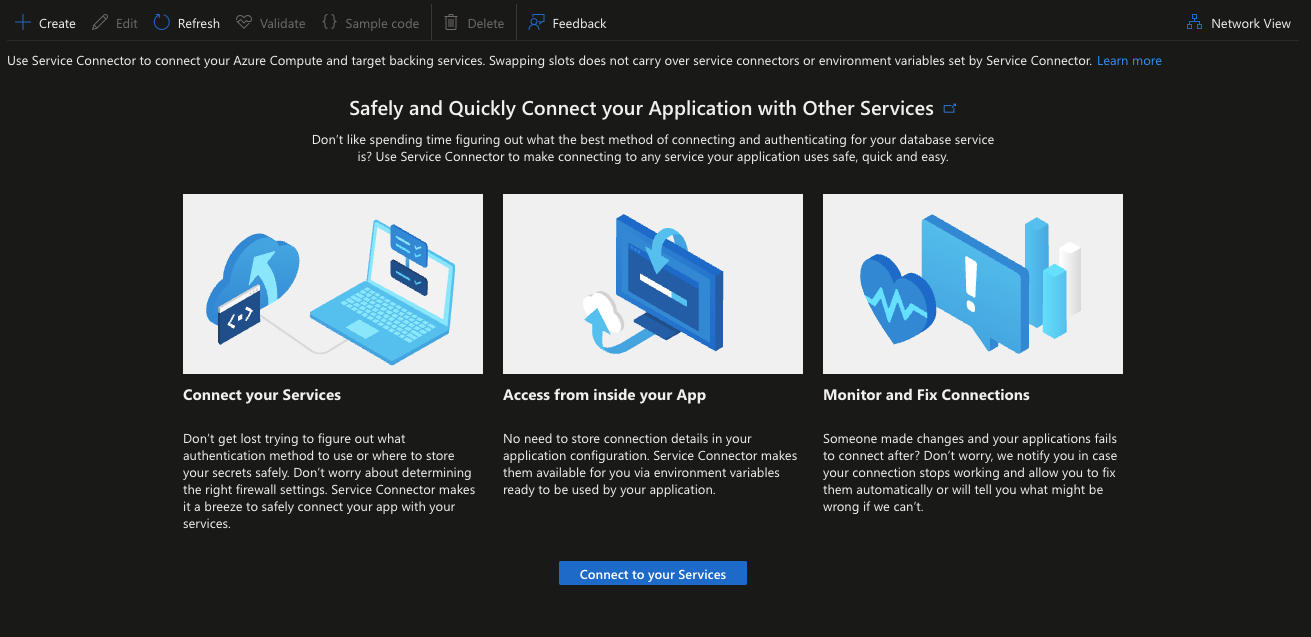This screenshot has height=637, width=1311.
Task: Click the paragraph starting 'Don't get lost trying'
Action: 330,482
